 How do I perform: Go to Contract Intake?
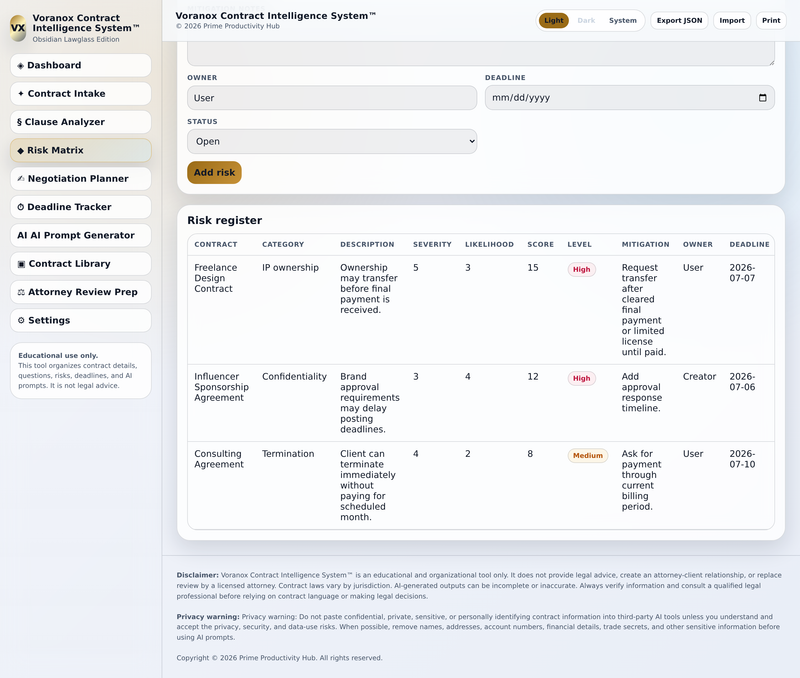tap(81, 94)
